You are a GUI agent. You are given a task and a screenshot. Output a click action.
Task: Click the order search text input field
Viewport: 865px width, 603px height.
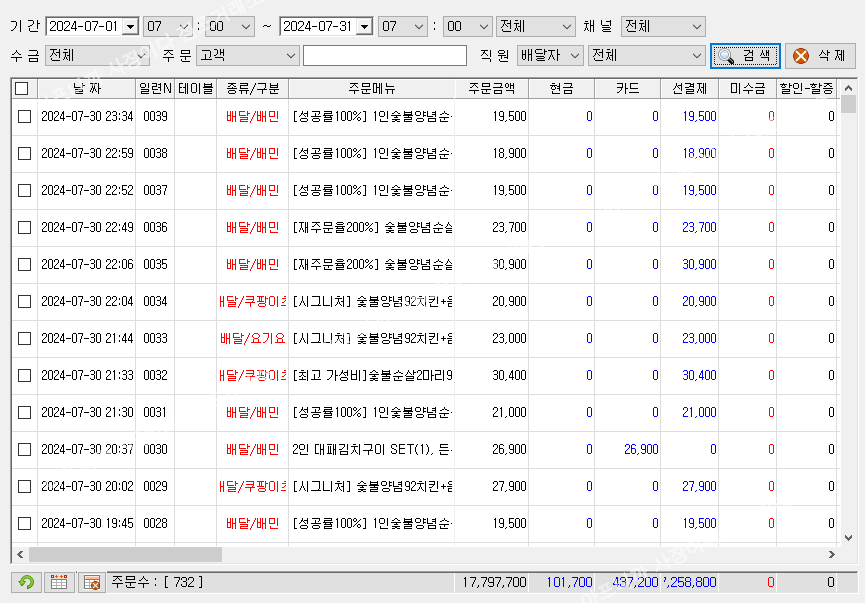[384, 55]
